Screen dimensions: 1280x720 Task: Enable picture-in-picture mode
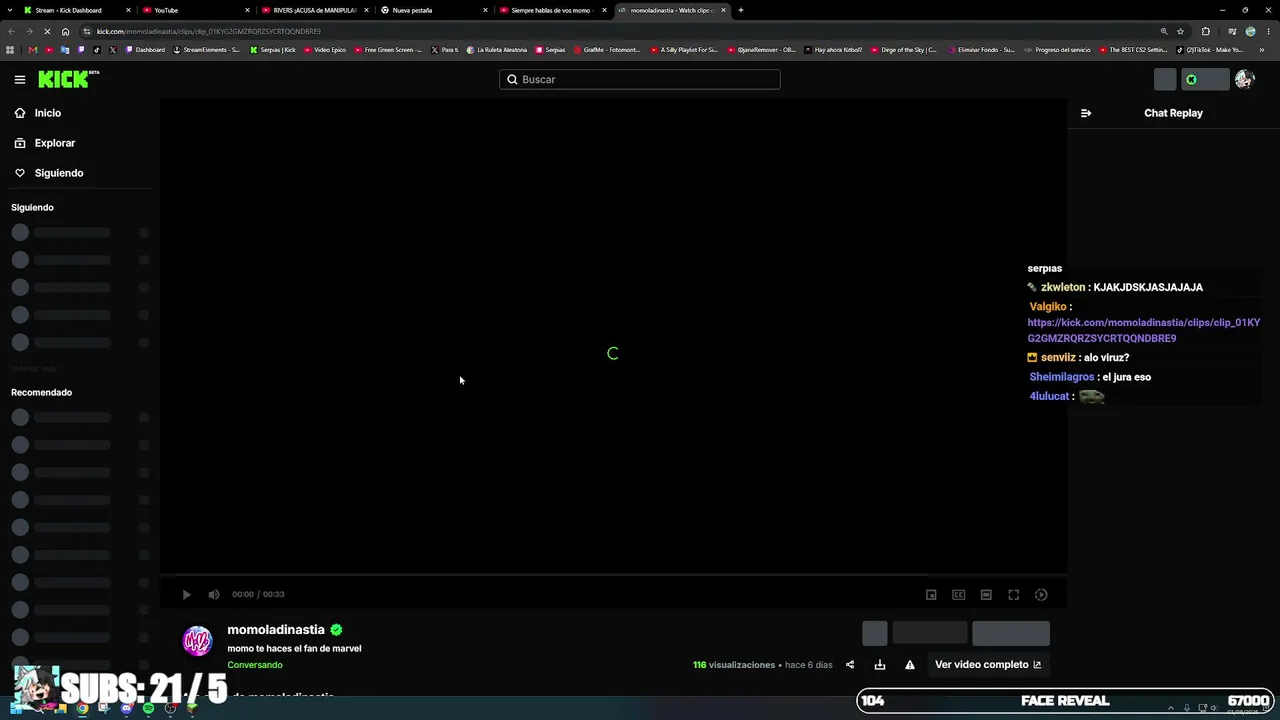click(931, 594)
